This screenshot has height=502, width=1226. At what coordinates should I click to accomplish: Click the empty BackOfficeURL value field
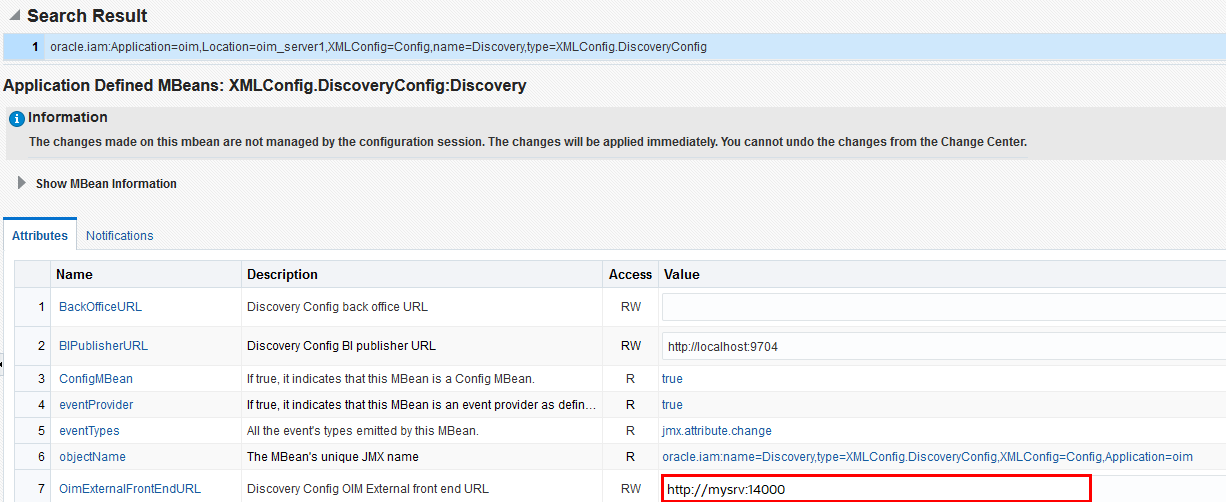940,307
